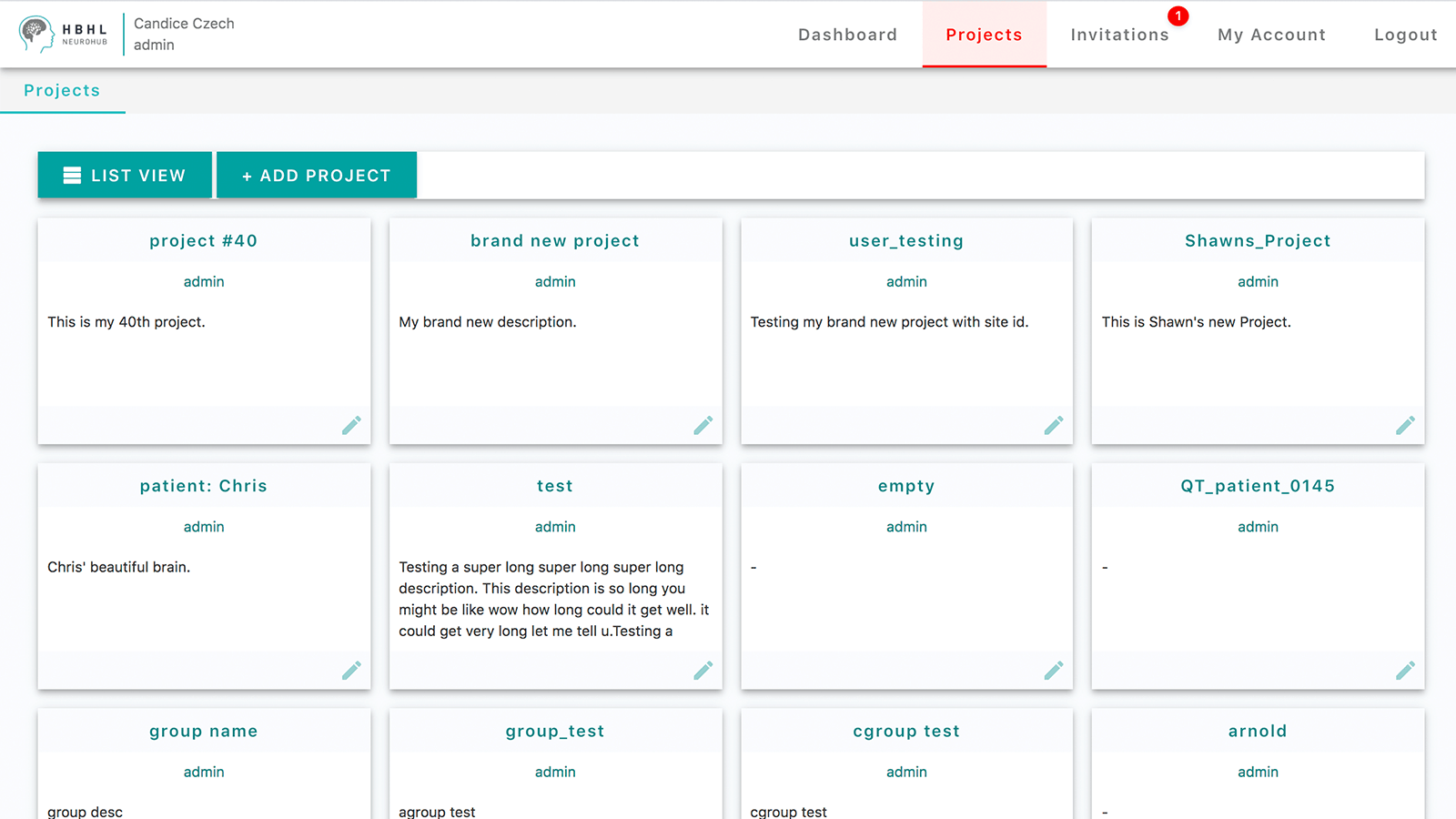
Task: Click admin role on Shawns_Project card
Action: (1258, 281)
